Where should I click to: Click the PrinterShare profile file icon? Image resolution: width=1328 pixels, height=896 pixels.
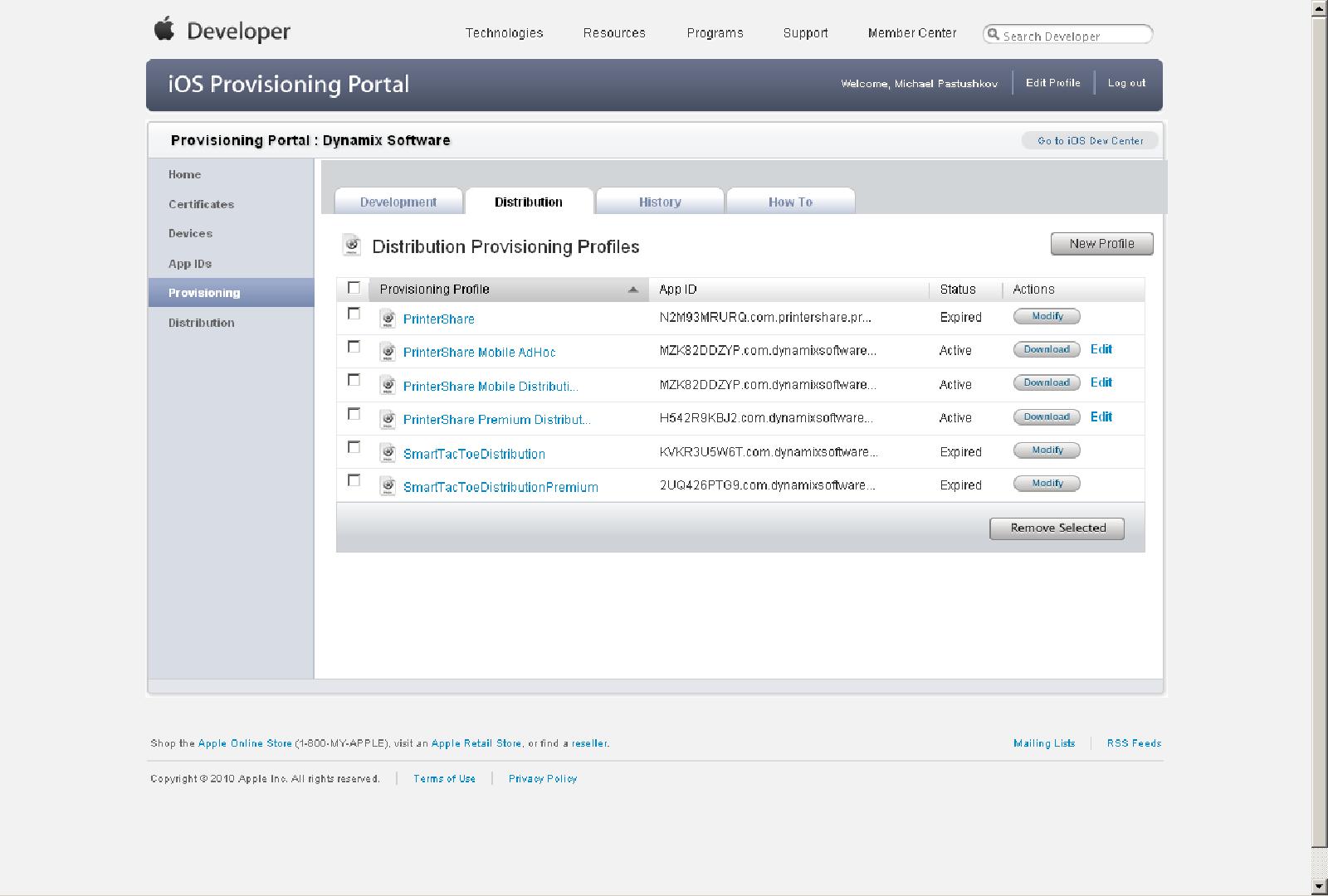point(388,319)
